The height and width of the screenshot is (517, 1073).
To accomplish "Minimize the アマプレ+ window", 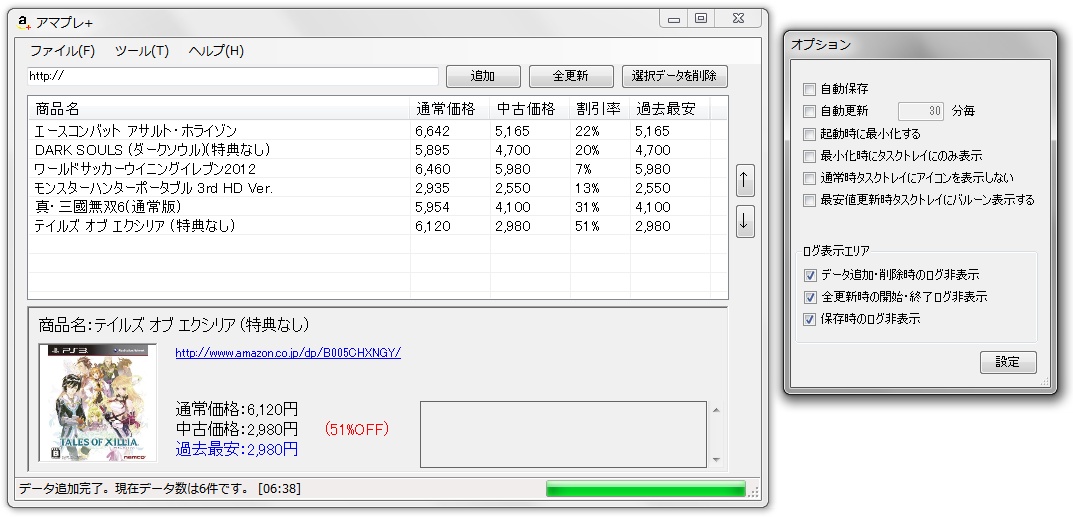I will point(674,18).
